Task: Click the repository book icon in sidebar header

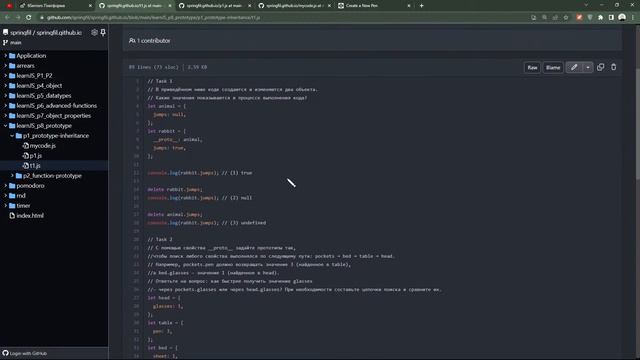Action: [5, 32]
